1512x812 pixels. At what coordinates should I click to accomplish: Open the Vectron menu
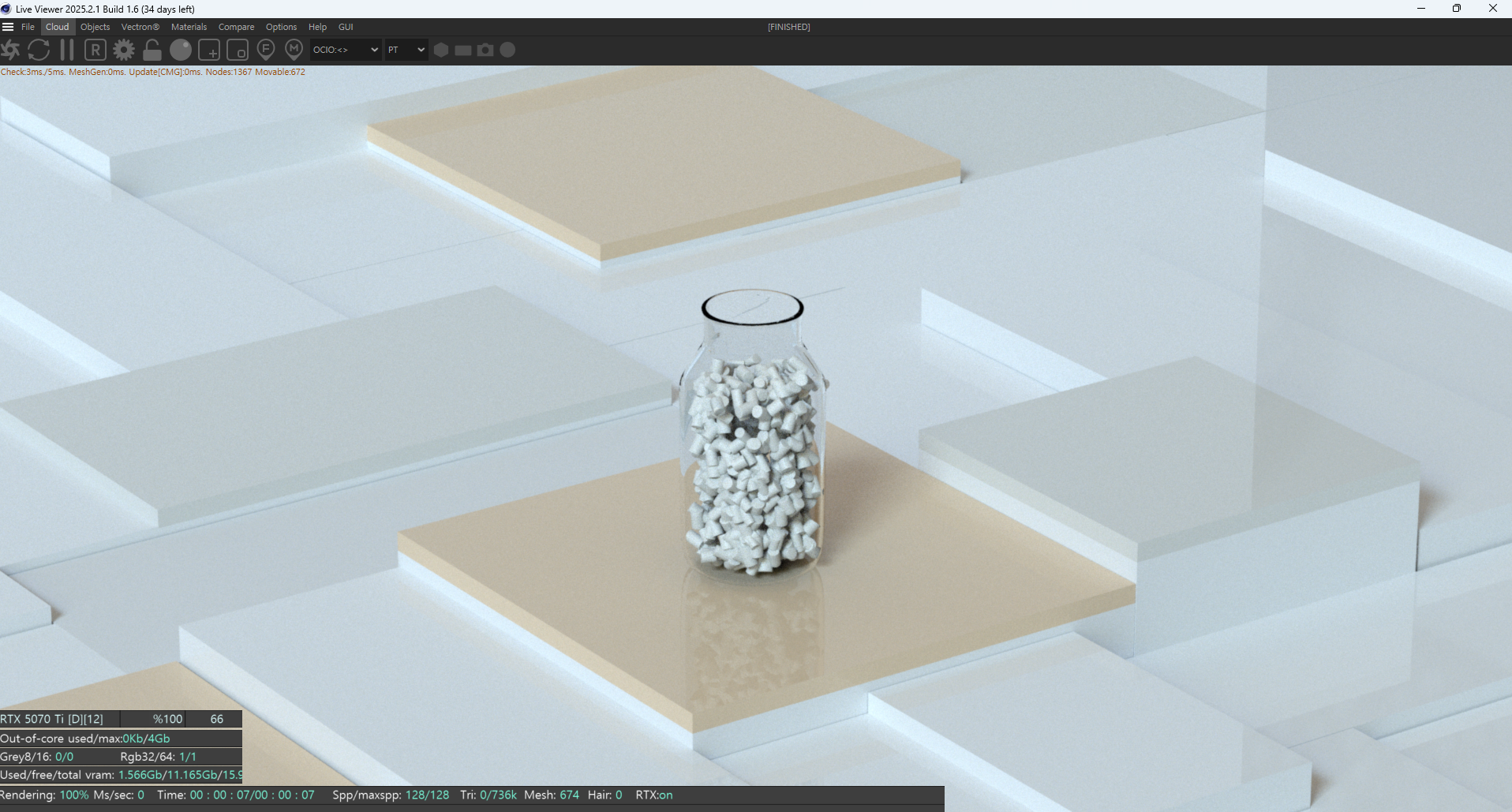140,27
